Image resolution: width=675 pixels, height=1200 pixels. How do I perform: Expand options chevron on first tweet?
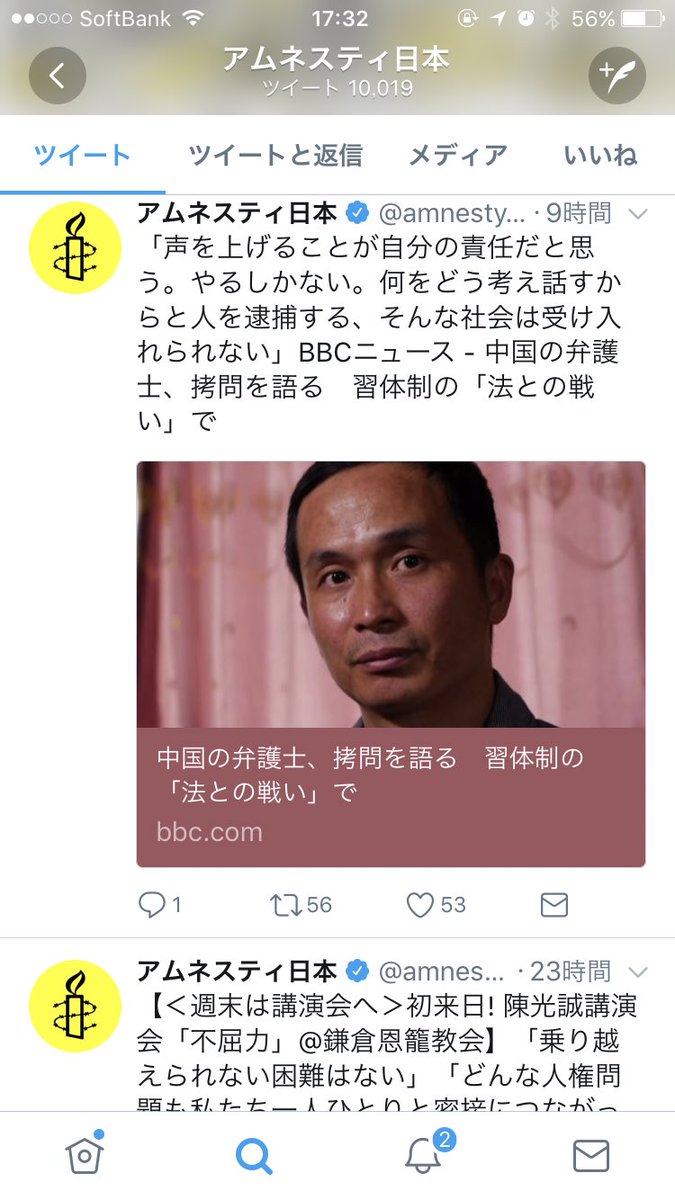click(637, 213)
